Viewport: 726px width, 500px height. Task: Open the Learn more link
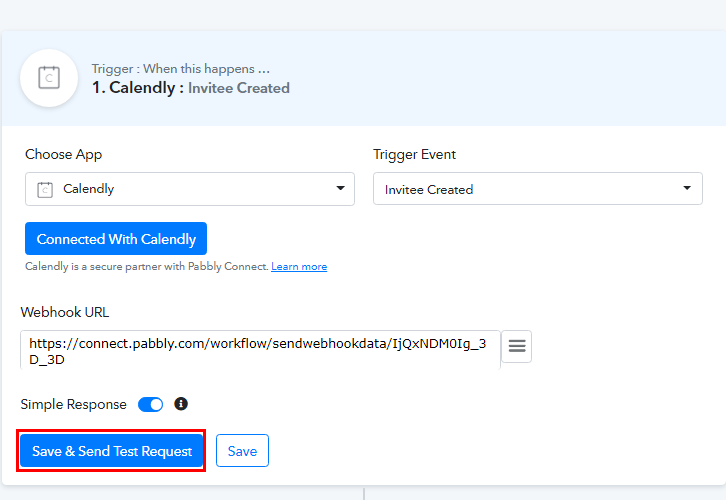[299, 267]
